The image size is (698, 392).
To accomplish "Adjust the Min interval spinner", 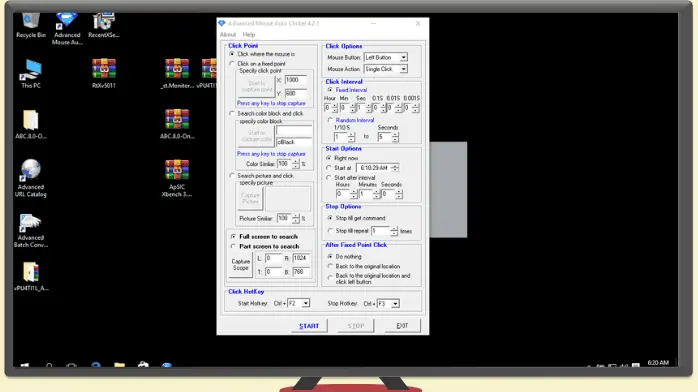I will (x=348, y=108).
